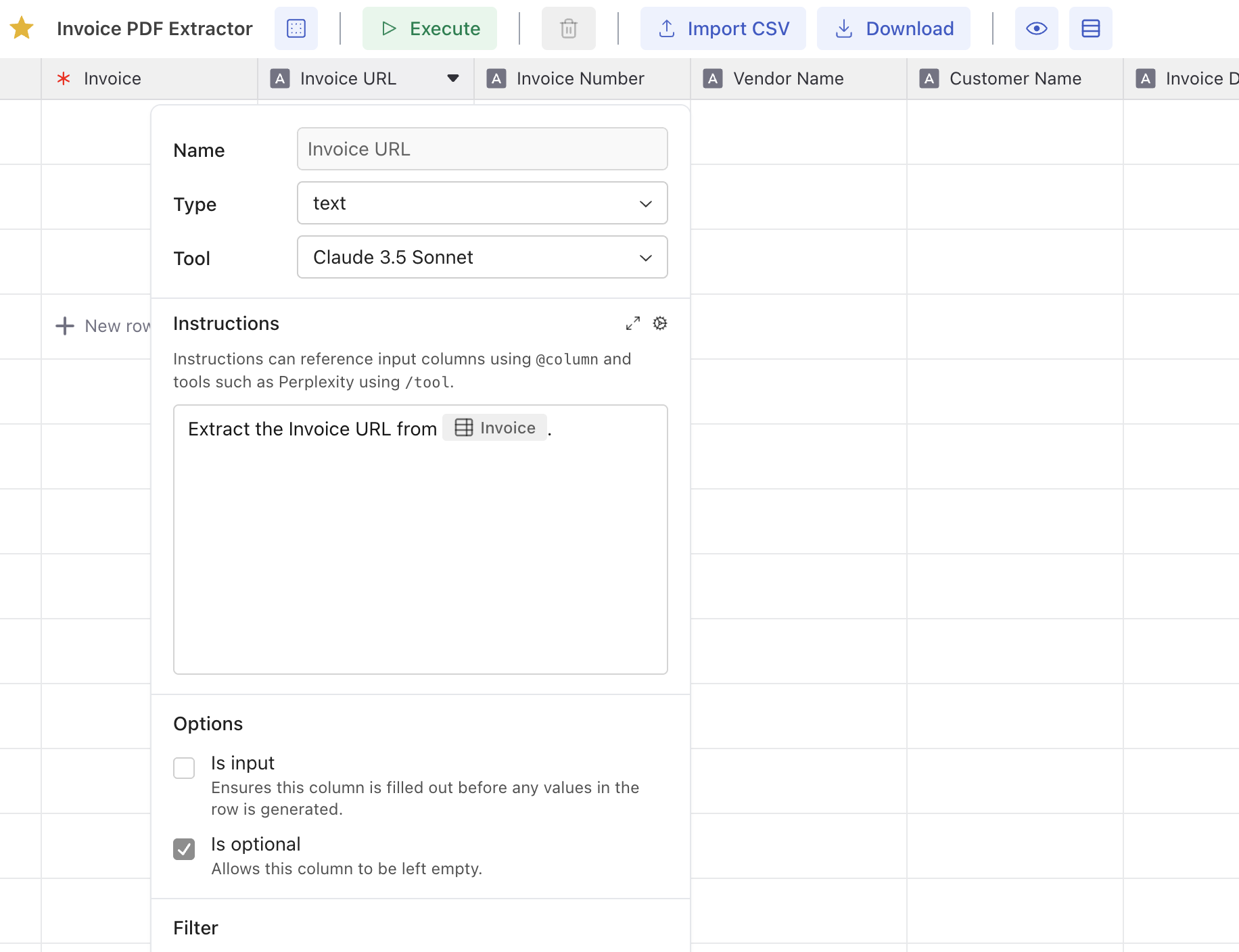Click the Invoice column reference chip
The image size is (1239, 952).
tap(495, 427)
